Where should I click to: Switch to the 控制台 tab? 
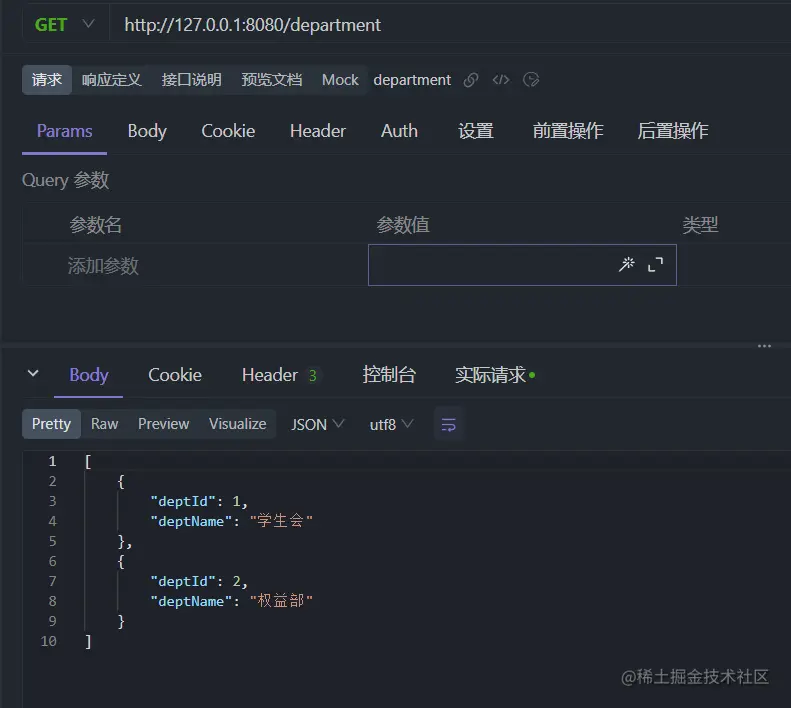coord(389,375)
